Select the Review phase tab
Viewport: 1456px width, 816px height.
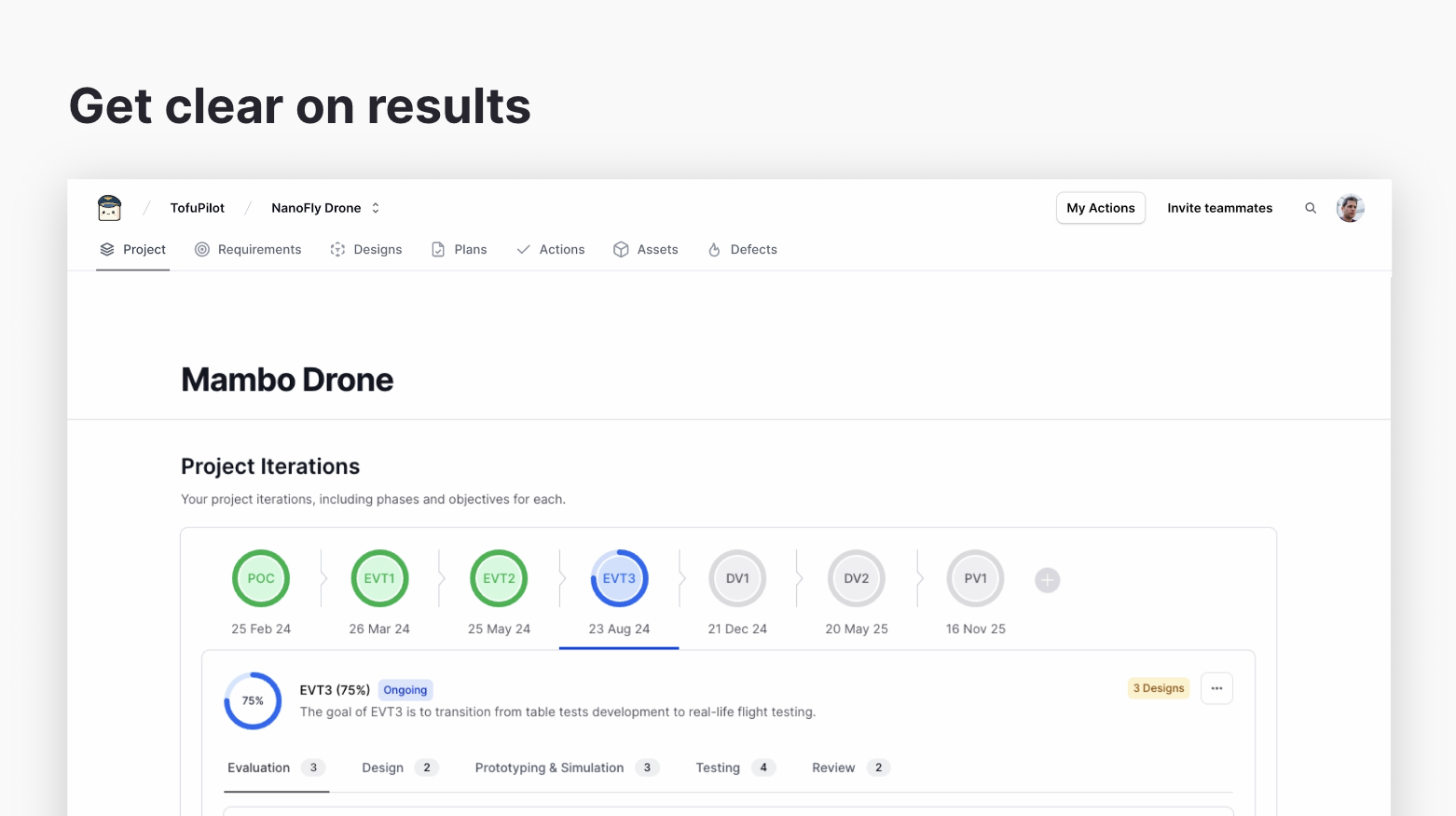(851, 768)
